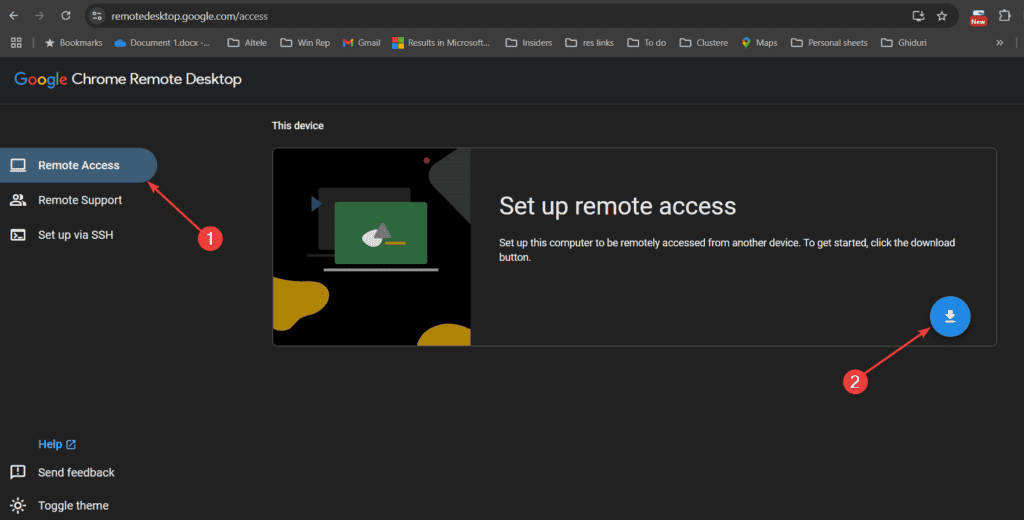Open Results in Microsoft bookmark
Image resolution: width=1024 pixels, height=520 pixels.
(x=441, y=42)
